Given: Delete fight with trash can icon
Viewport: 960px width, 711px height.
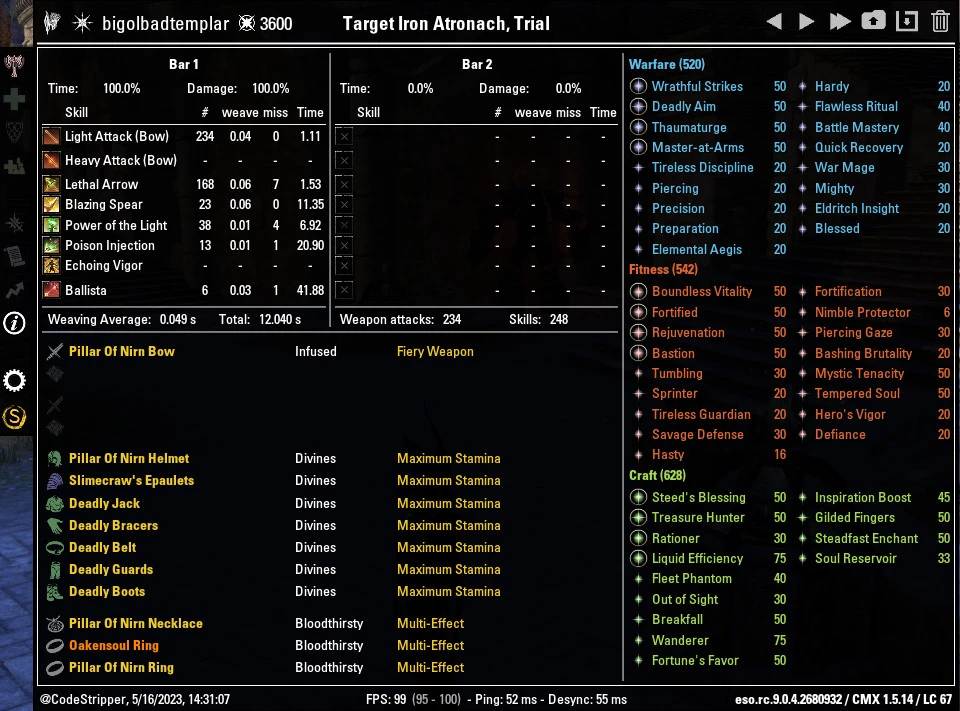Looking at the screenshot, I should click(x=940, y=21).
